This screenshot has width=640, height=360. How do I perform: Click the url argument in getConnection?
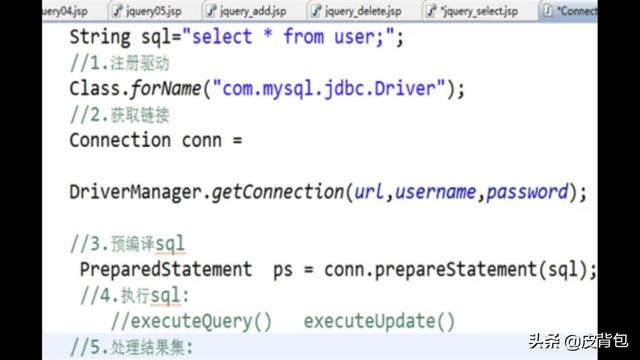tap(369, 192)
